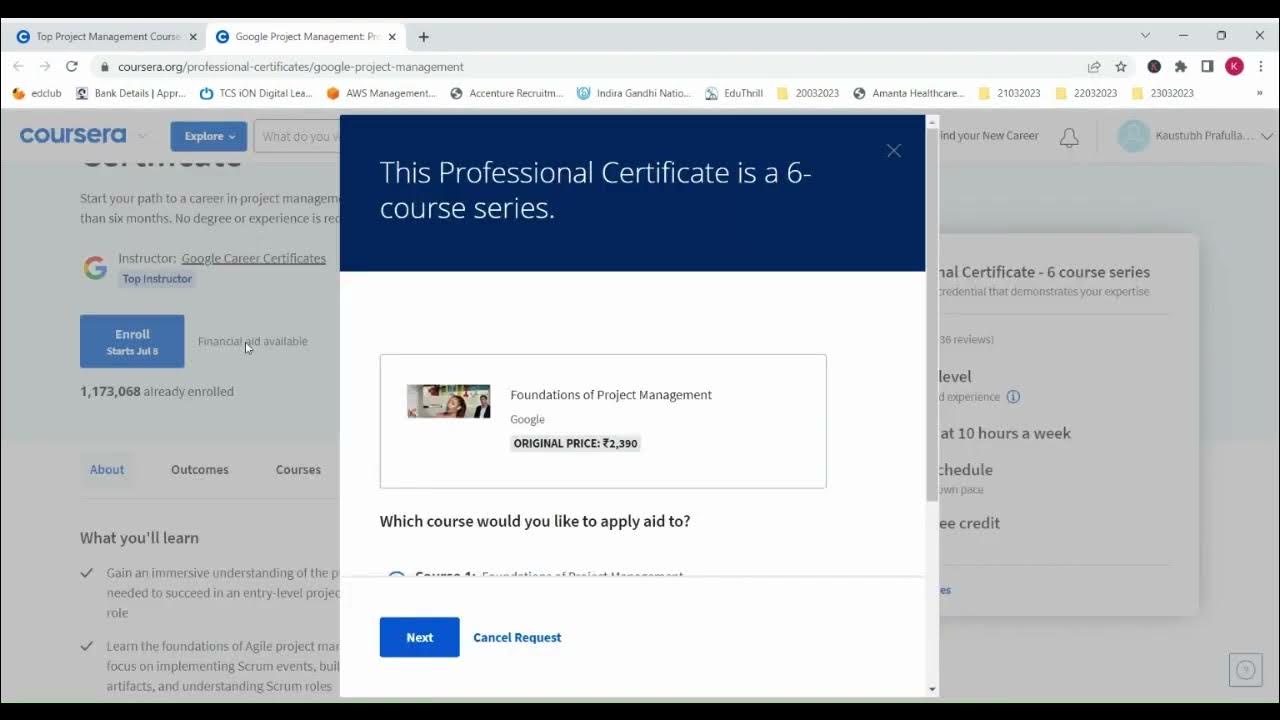The width and height of the screenshot is (1280, 720).
Task: Open the 22032023 bookmark folder
Action: [1086, 93]
